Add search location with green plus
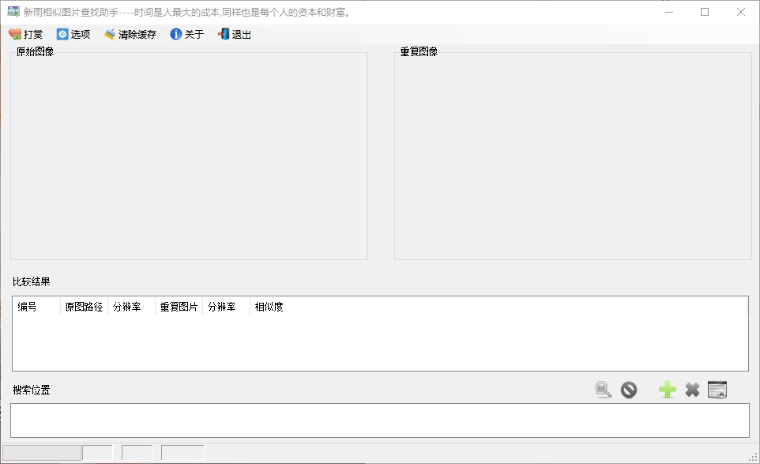Viewport: 760px width, 464px height. 667,390
